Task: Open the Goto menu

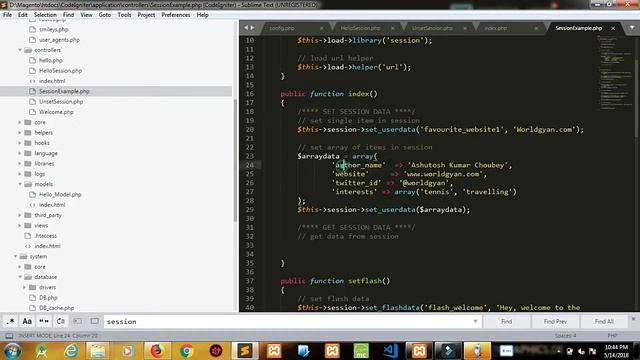Action: [104, 15]
